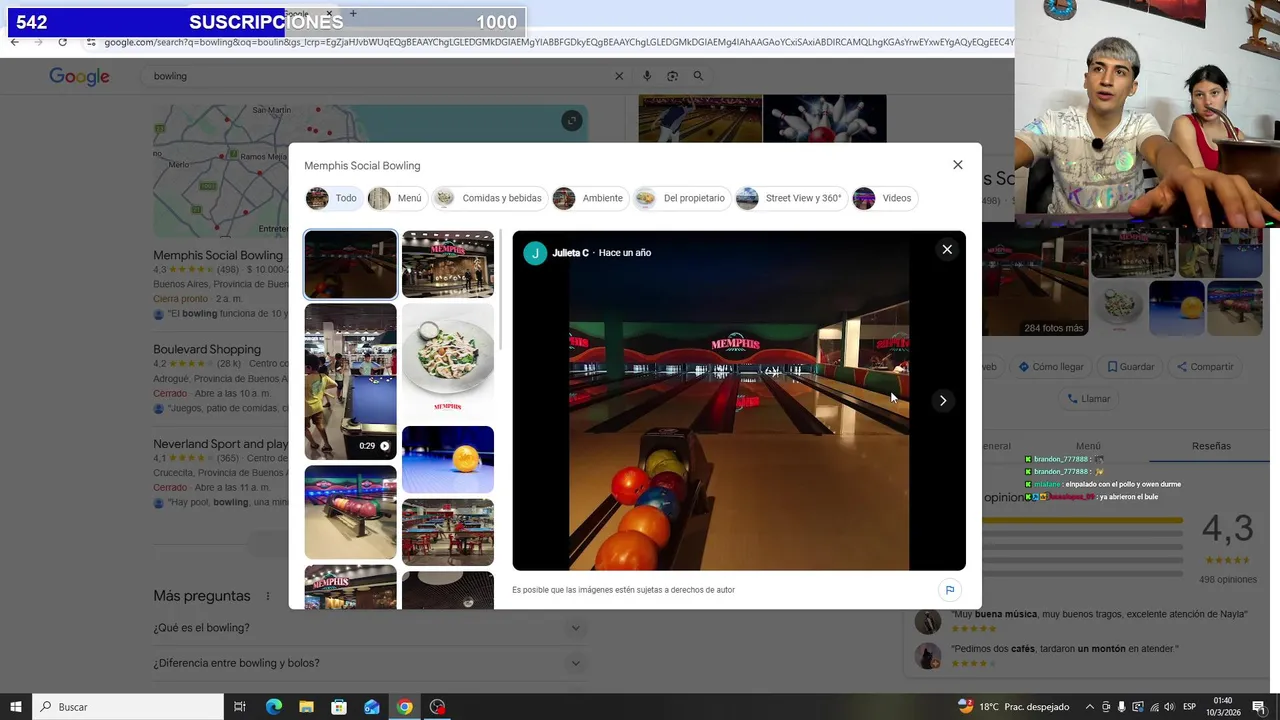Select the Ambiente photo filter chip
Image resolution: width=1280 pixels, height=720 pixels.
pos(590,198)
